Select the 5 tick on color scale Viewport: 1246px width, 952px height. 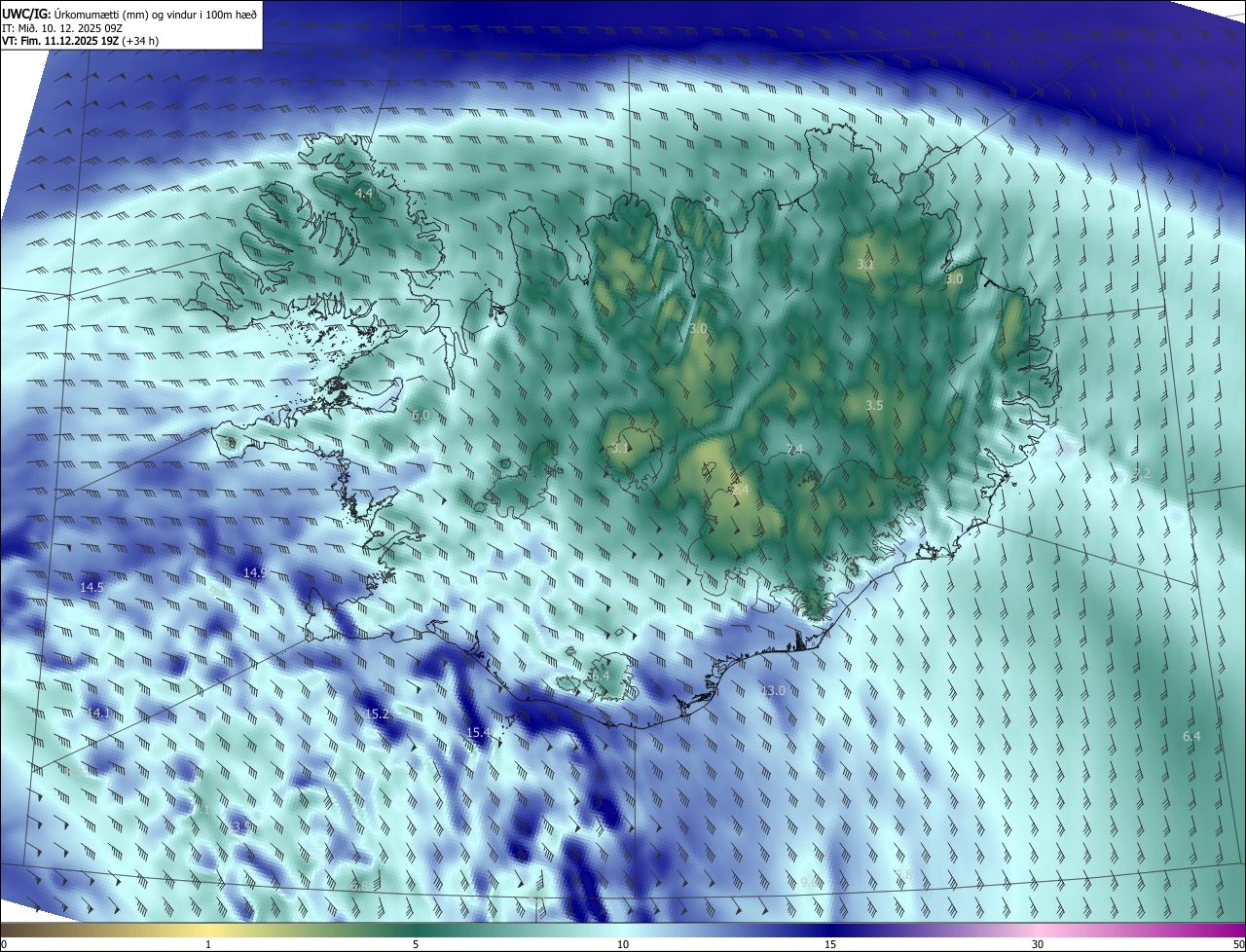[416, 944]
